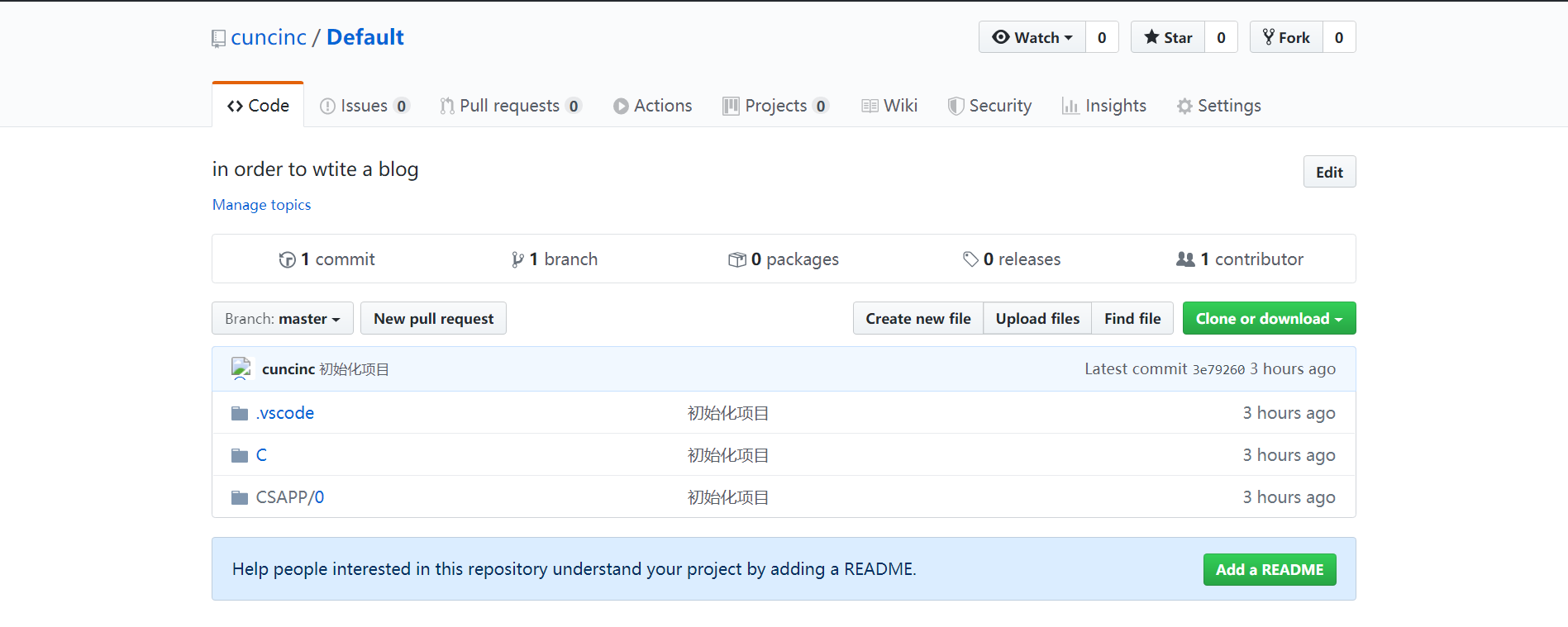1568x627 pixels.
Task: Open the Clone or download dropdown
Action: pos(1269,319)
